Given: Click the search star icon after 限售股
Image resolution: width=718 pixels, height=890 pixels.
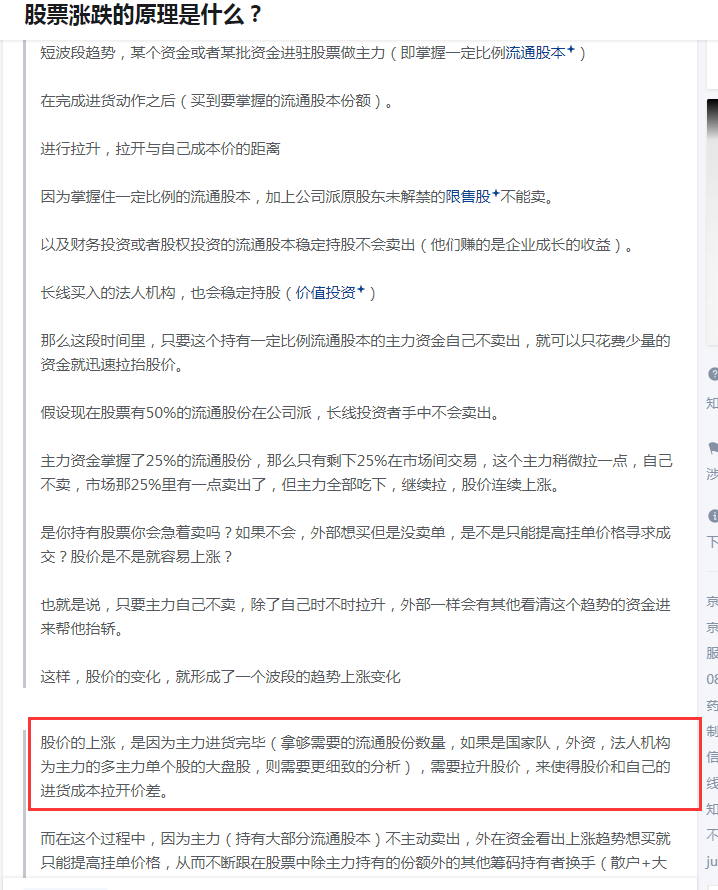Looking at the screenshot, I should 496,194.
